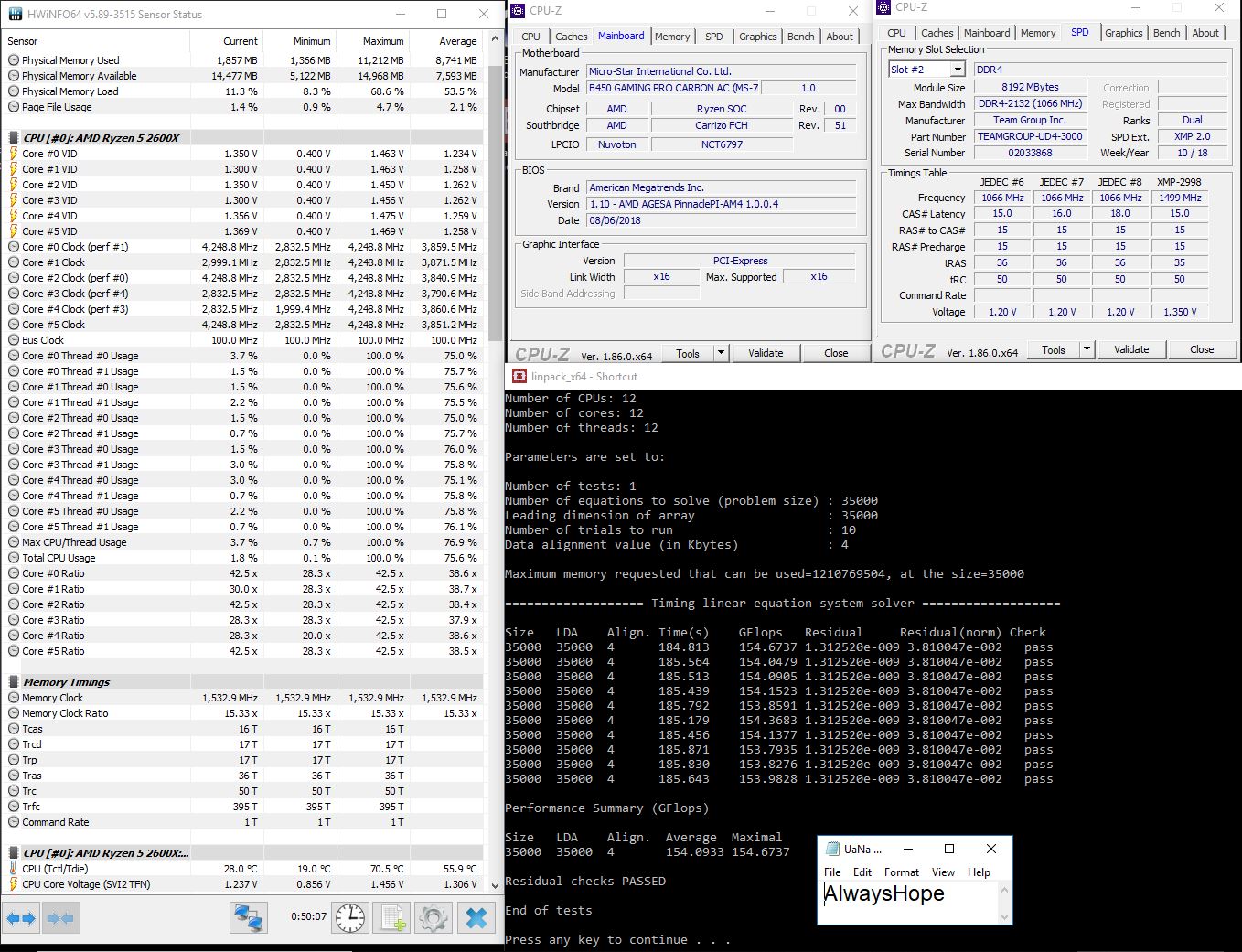Click the American Megatrends Inc. brand field
1242x952 pixels.
(x=721, y=187)
